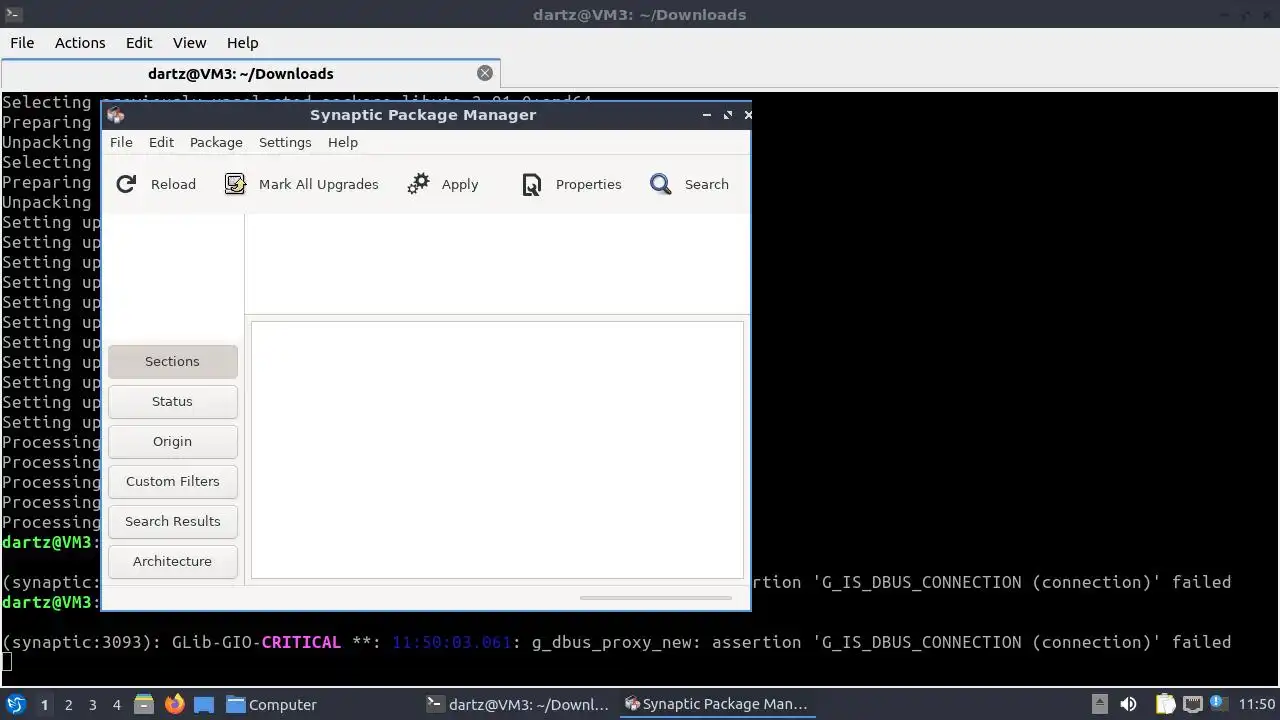Open the terminal's View menu
The height and width of the screenshot is (720, 1280).
tap(189, 43)
